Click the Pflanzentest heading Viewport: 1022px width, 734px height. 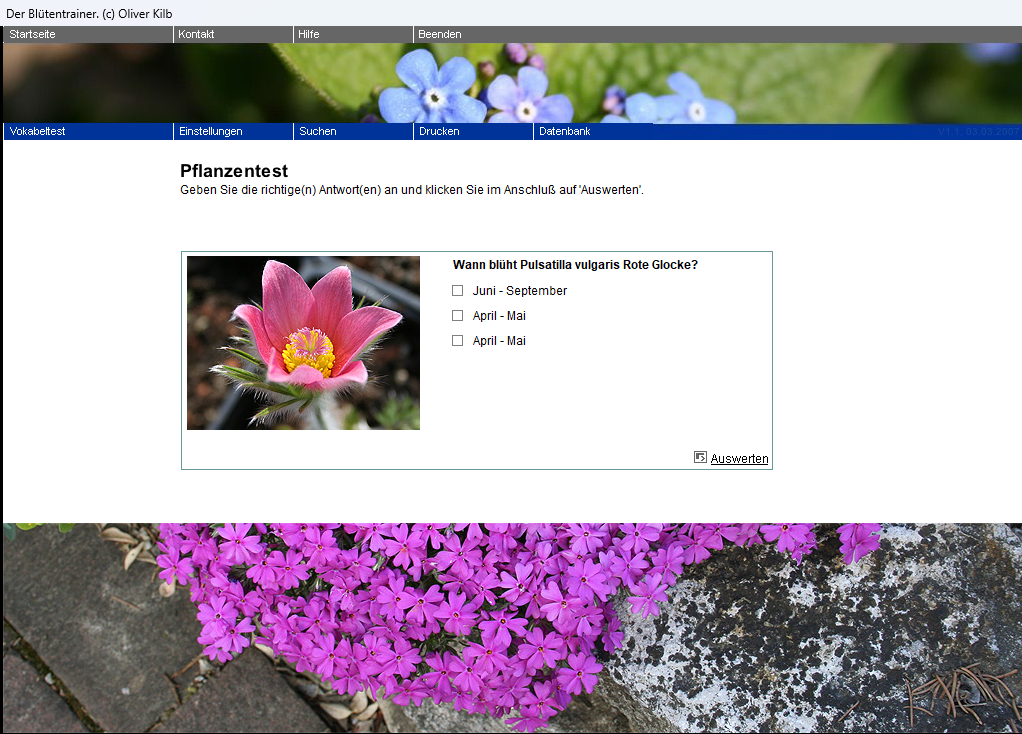coord(234,171)
